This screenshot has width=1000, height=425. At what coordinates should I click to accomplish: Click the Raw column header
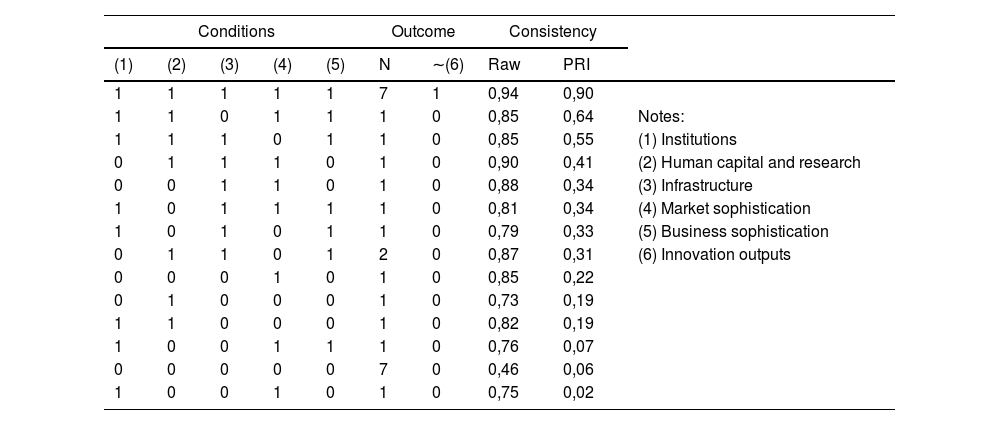point(503,66)
